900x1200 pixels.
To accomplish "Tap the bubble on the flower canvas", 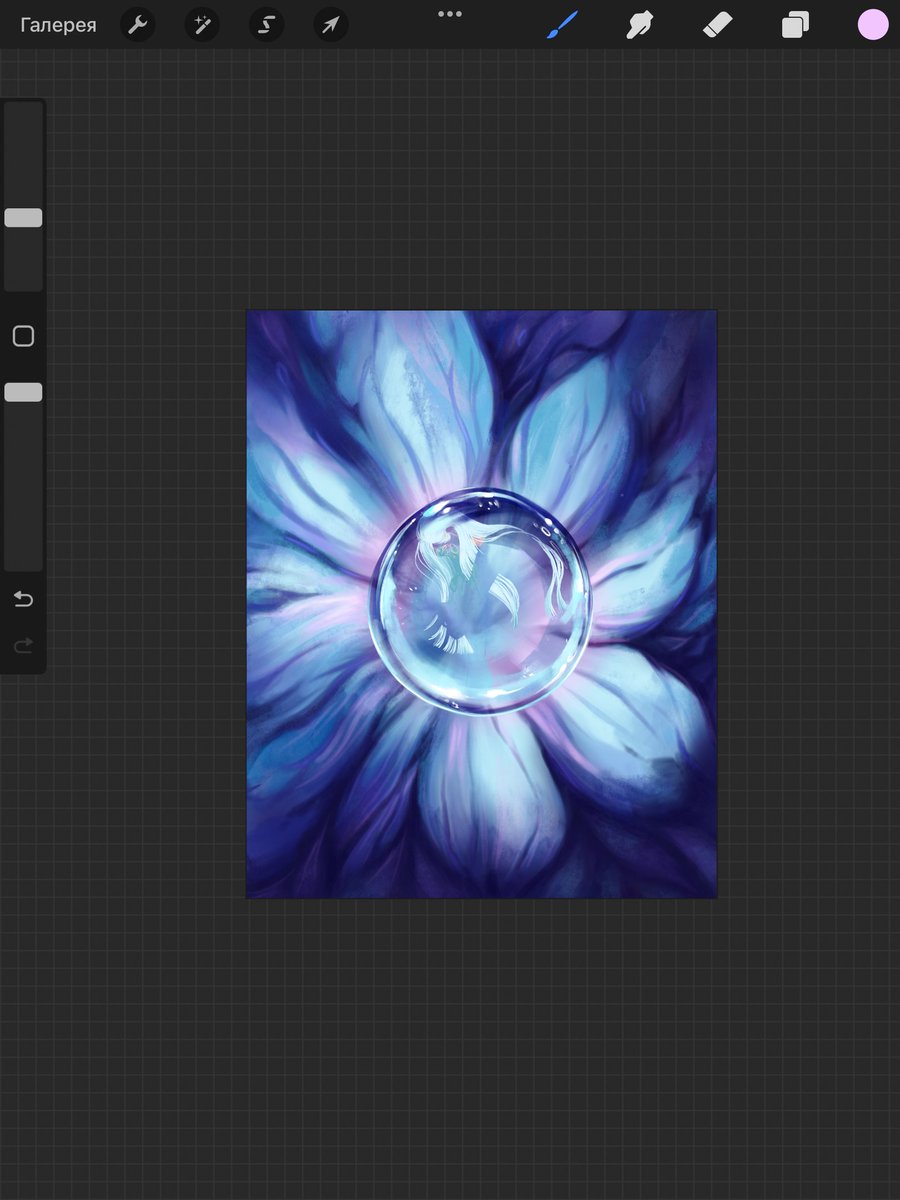I will point(480,600).
